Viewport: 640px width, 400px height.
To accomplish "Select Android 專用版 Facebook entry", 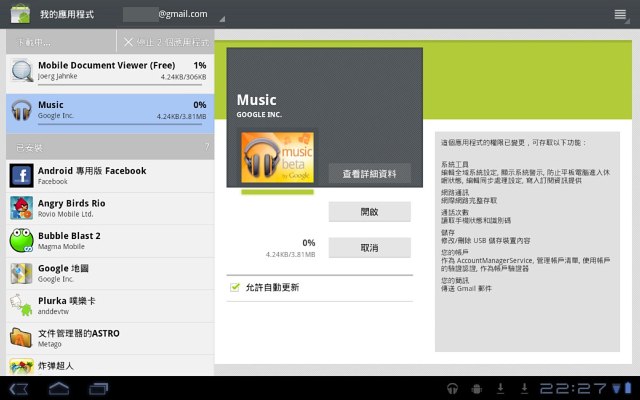I will click(110, 176).
